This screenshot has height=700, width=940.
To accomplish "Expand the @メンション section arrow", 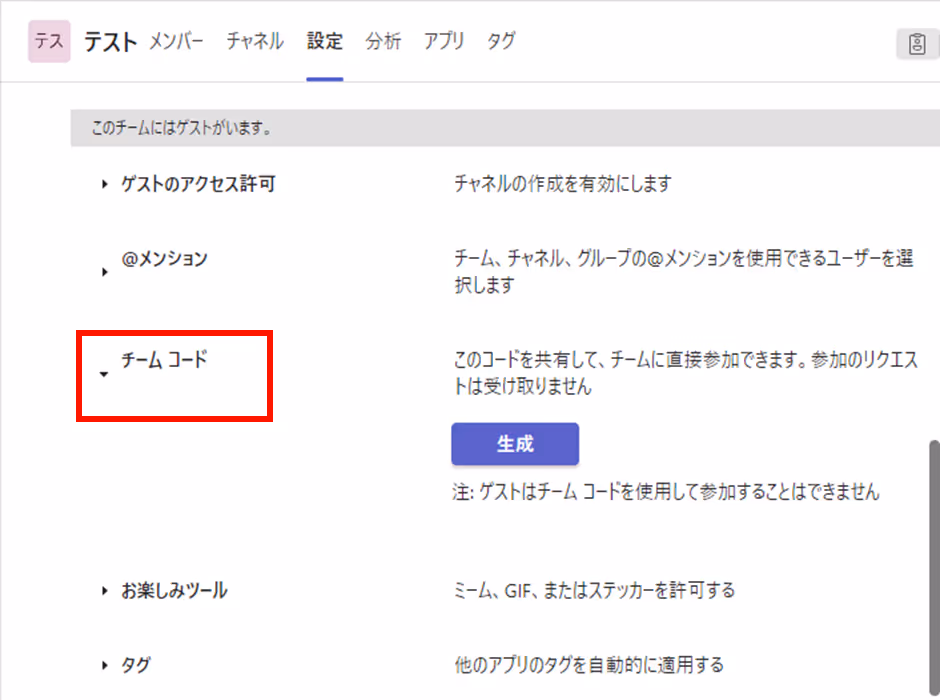I will pyautogui.click(x=104, y=271).
